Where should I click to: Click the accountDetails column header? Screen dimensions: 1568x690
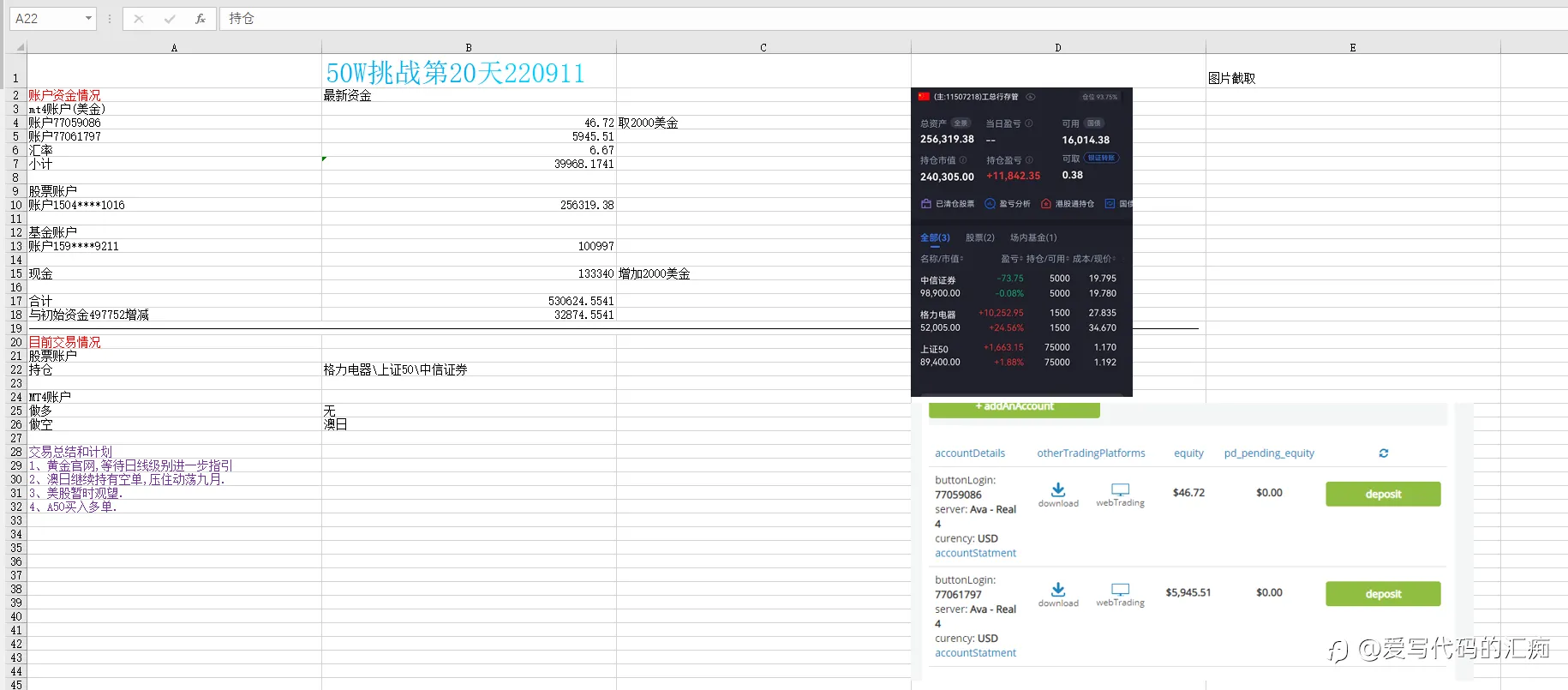[x=970, y=453]
